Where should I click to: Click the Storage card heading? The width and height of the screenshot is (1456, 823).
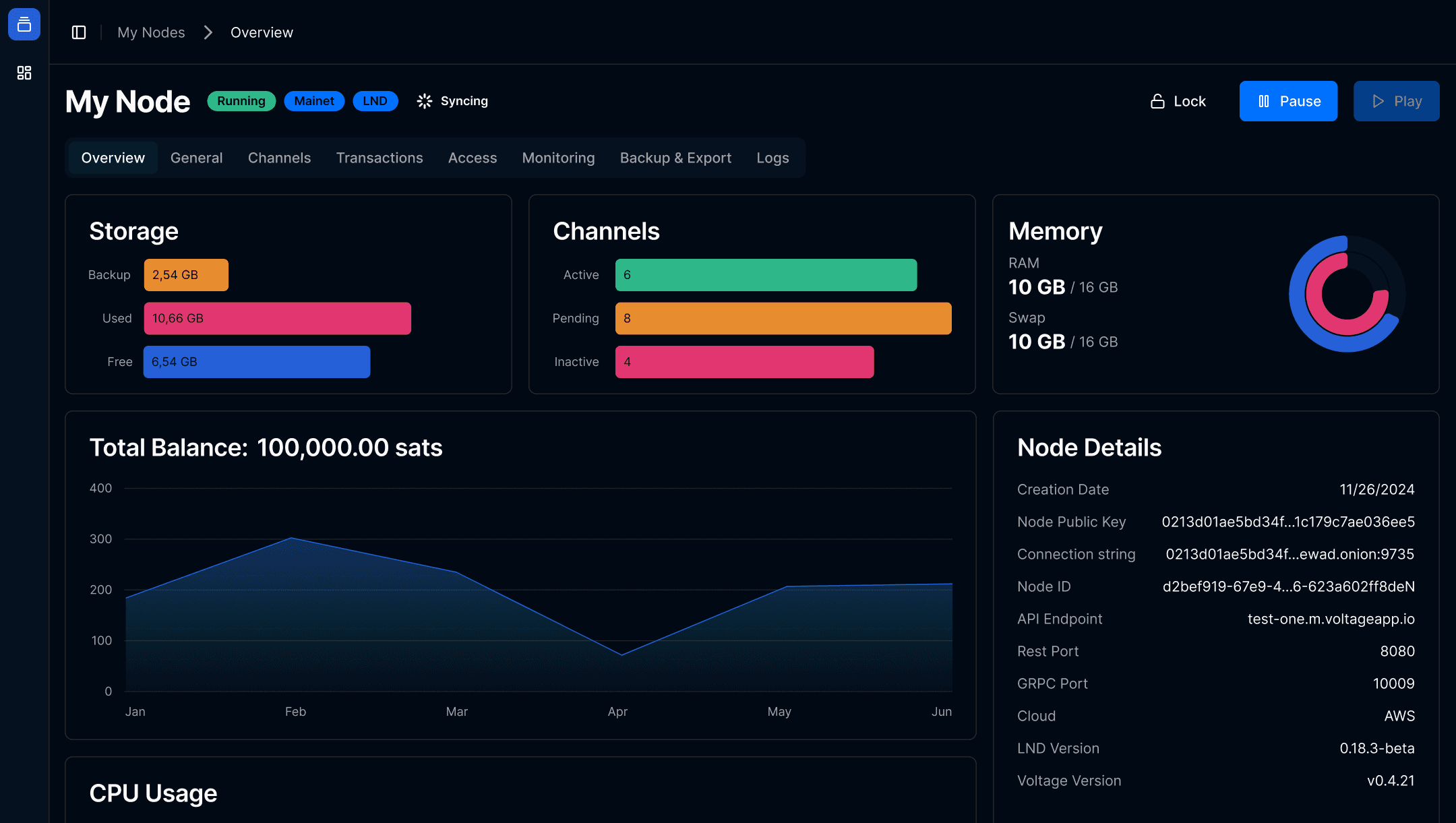click(x=133, y=231)
